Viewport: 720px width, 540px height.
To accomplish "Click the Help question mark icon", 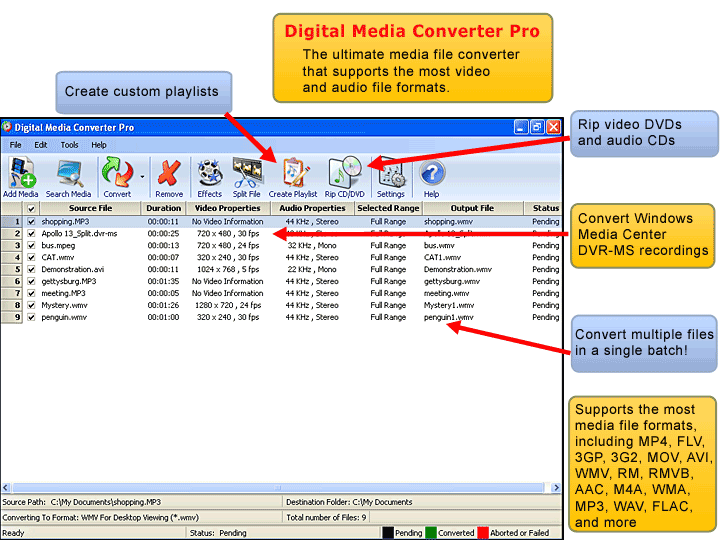I will pyautogui.click(x=431, y=177).
